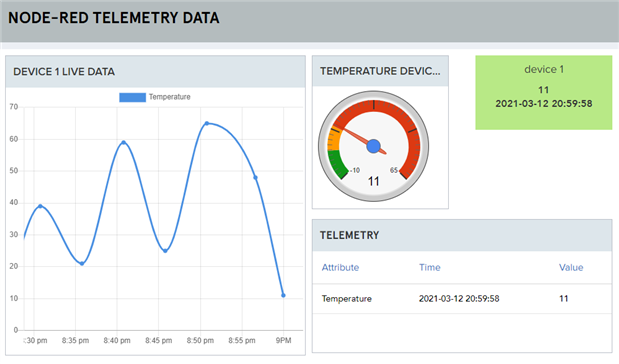Click the 10 y-axis label
619x364 pixels.
[14, 298]
